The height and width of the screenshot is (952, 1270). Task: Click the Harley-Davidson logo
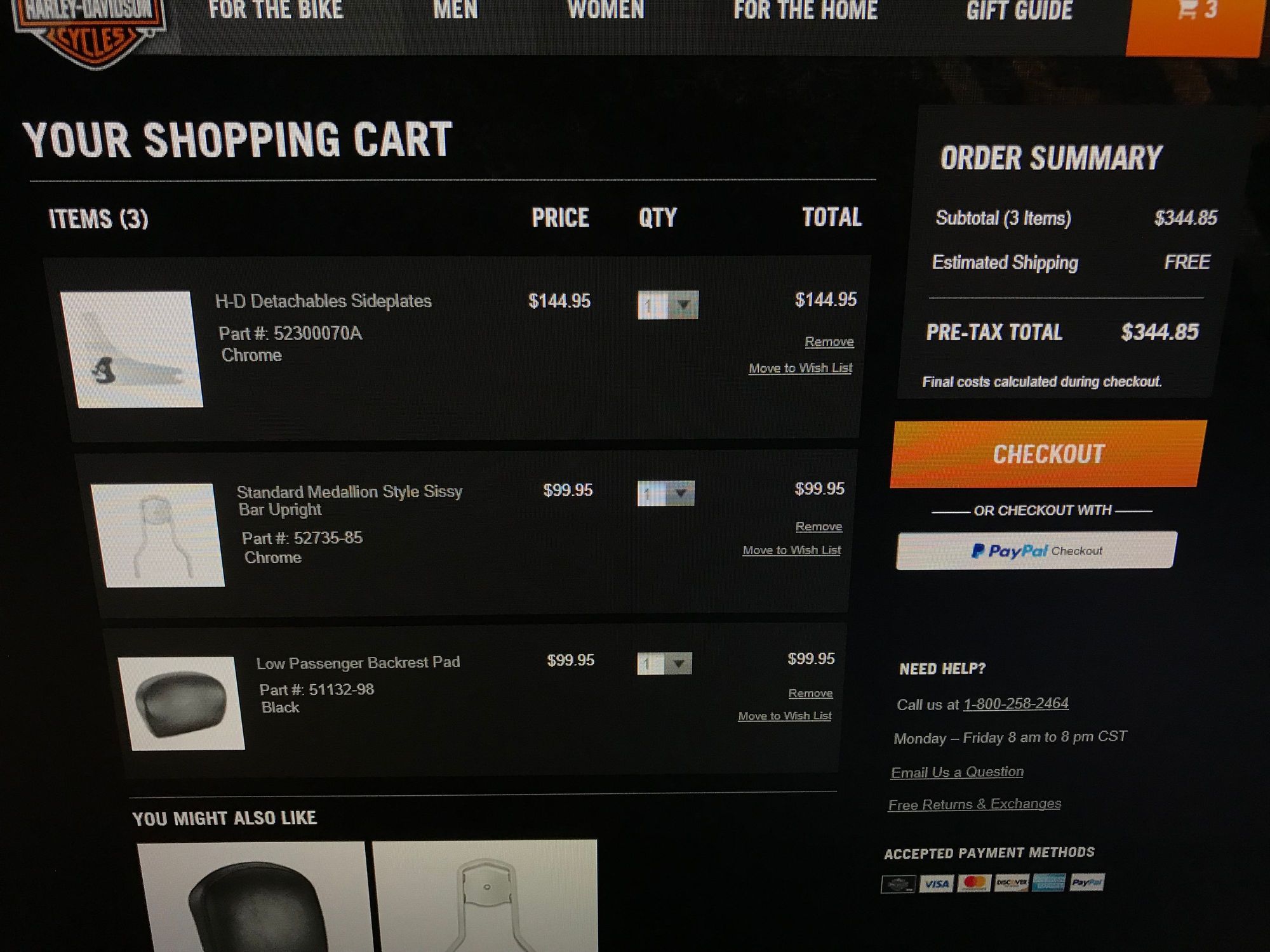click(x=89, y=32)
